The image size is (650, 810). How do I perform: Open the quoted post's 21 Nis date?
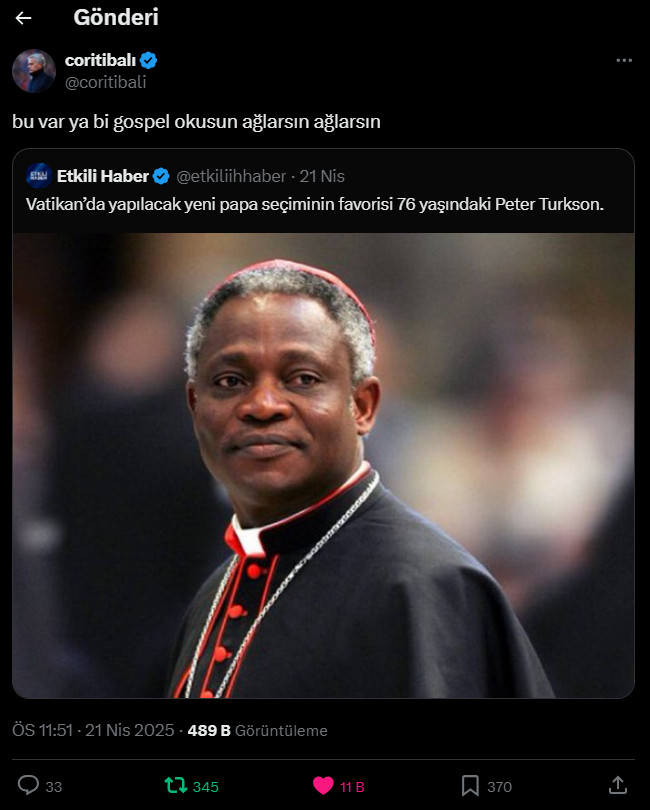[x=322, y=176]
